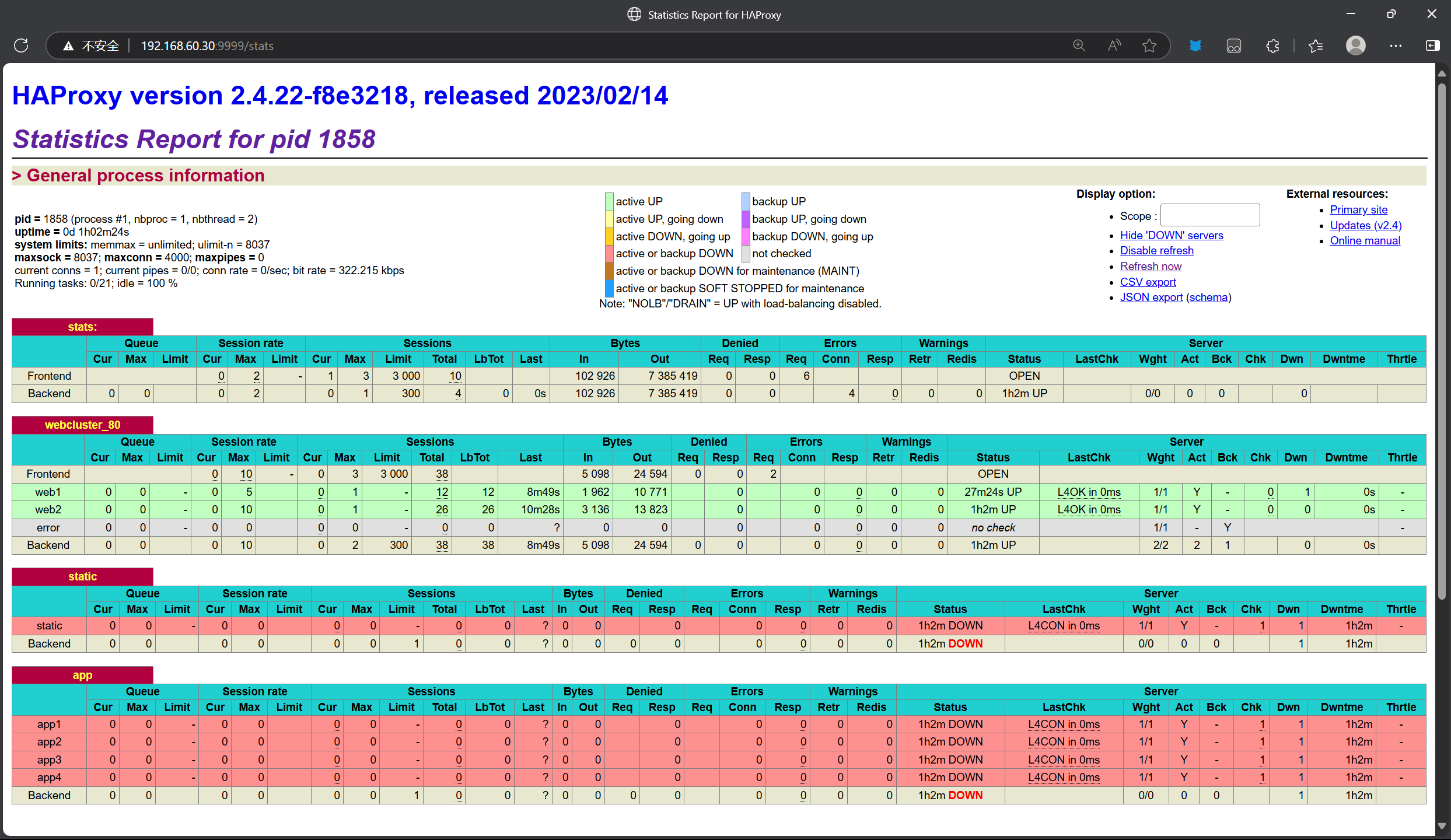Open the zoom magnifier icon in address bar
Image resolution: width=1451 pixels, height=840 pixels.
coord(1079,45)
